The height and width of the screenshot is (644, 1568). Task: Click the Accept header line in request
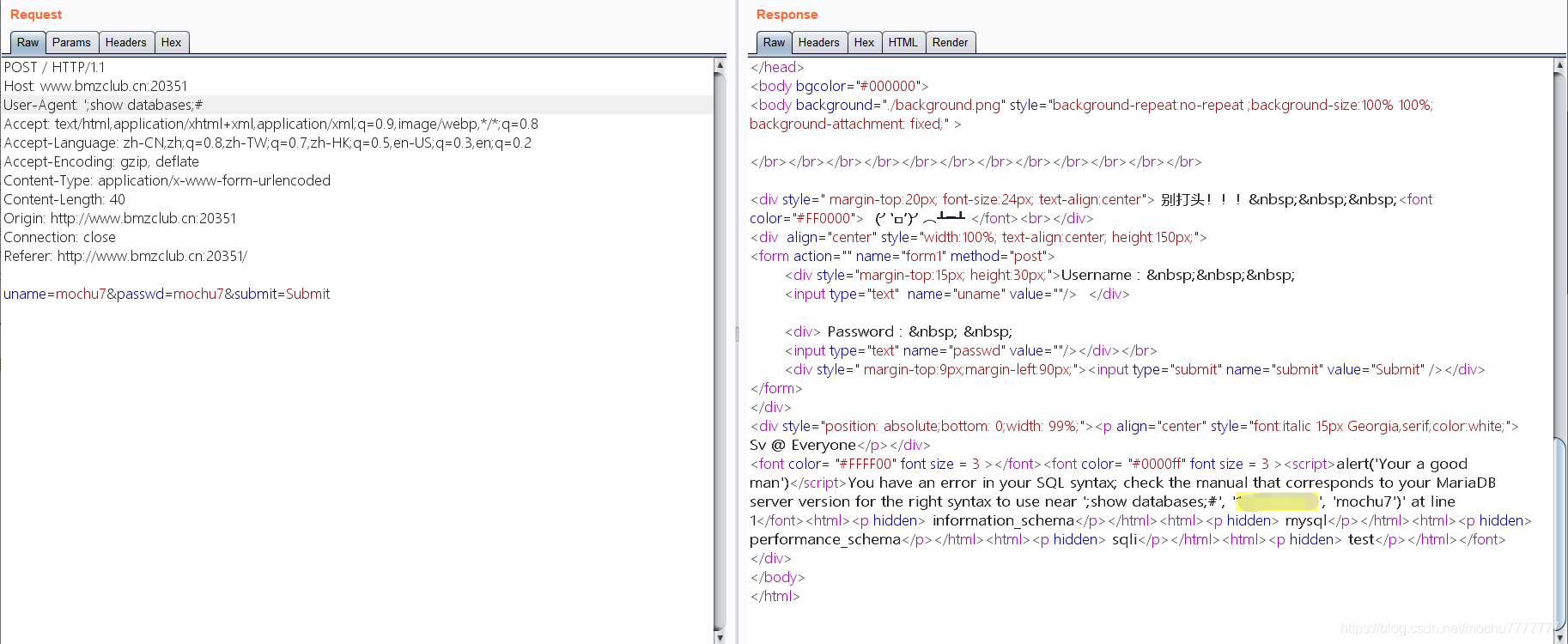(x=270, y=124)
